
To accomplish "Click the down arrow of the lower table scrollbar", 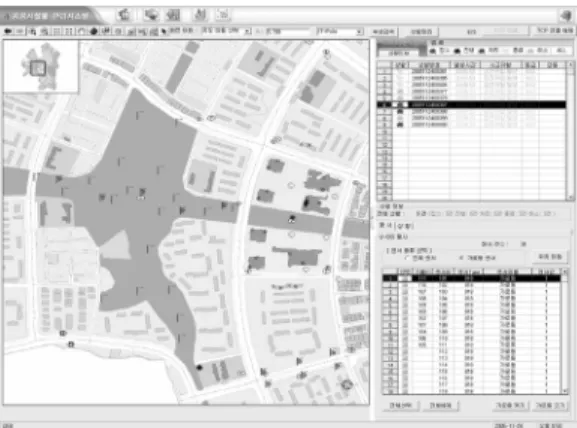I will [565, 391].
